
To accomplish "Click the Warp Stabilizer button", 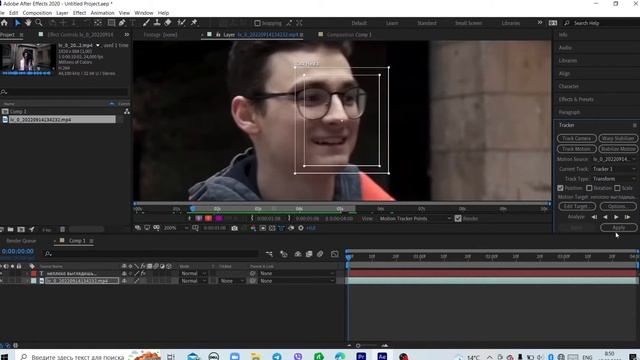I will tap(618, 138).
